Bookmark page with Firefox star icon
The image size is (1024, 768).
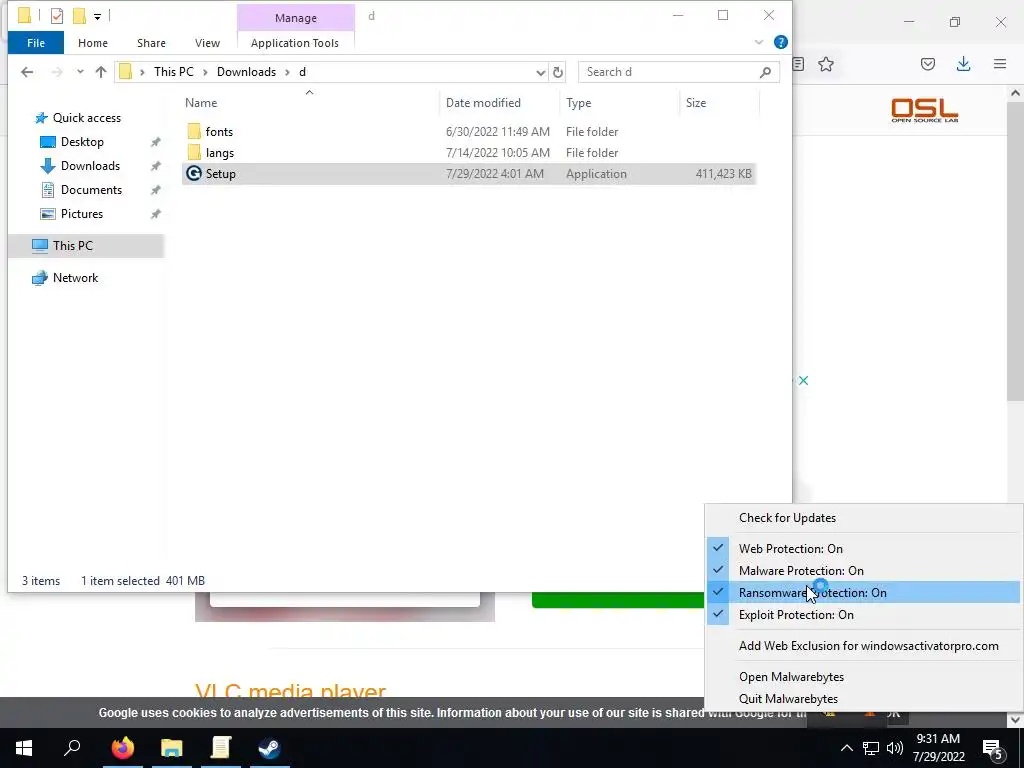coord(826,64)
